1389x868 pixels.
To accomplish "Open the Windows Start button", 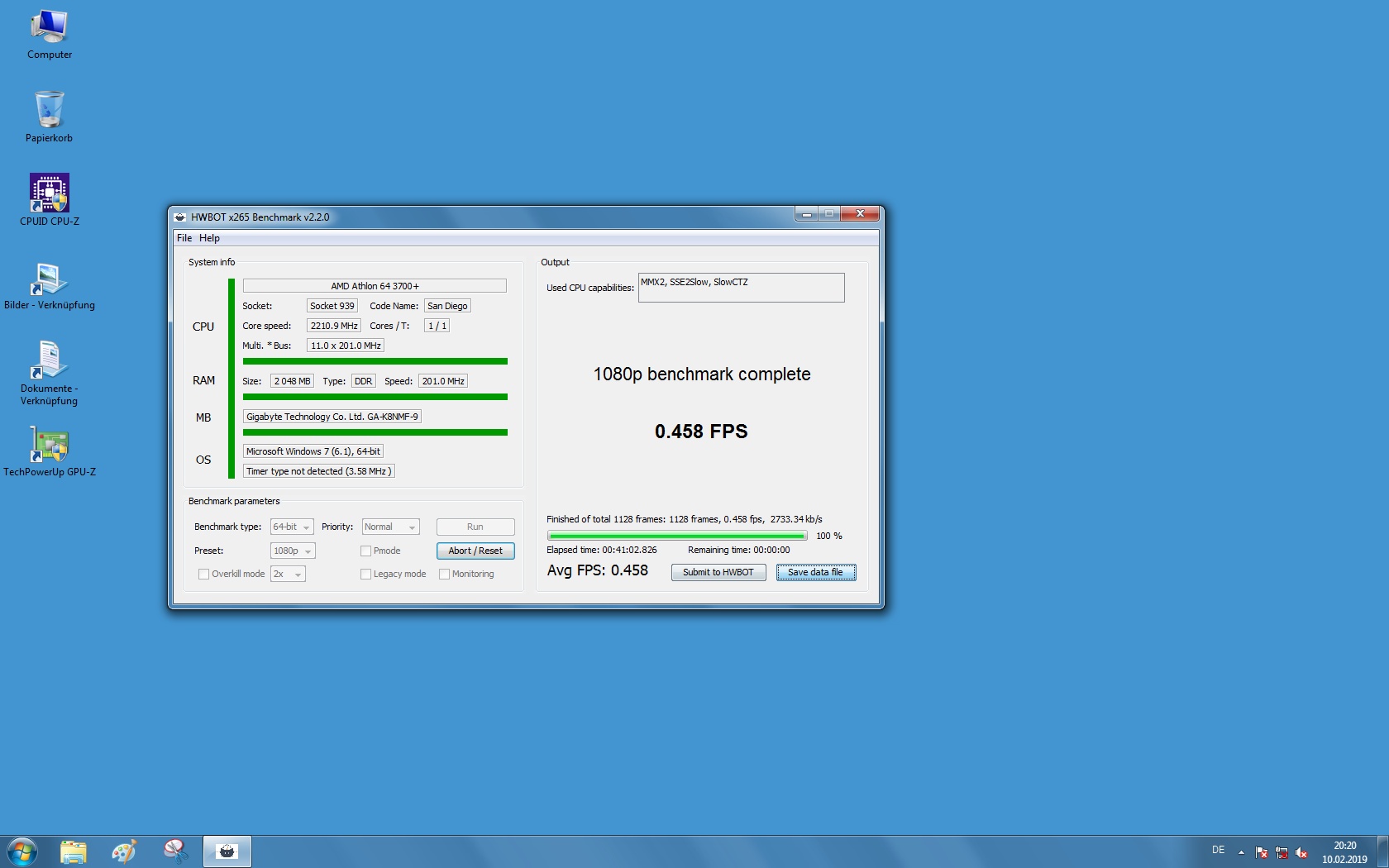I will (22, 851).
